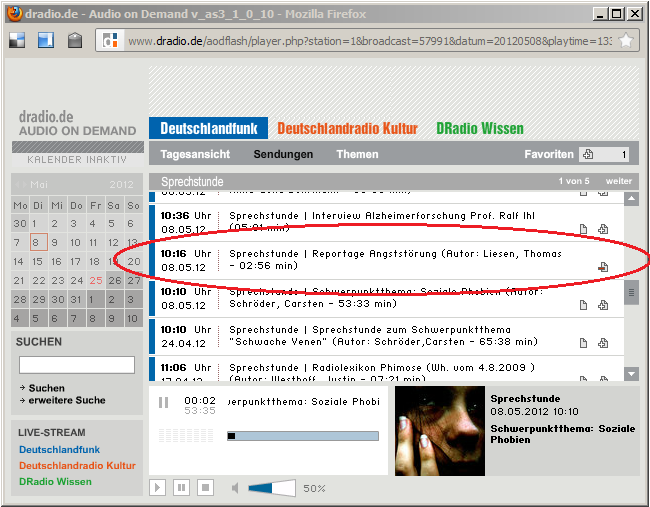Screen dimensions: 650x507
Task: Click the erweiterte Suche link
Action: (x=67, y=400)
